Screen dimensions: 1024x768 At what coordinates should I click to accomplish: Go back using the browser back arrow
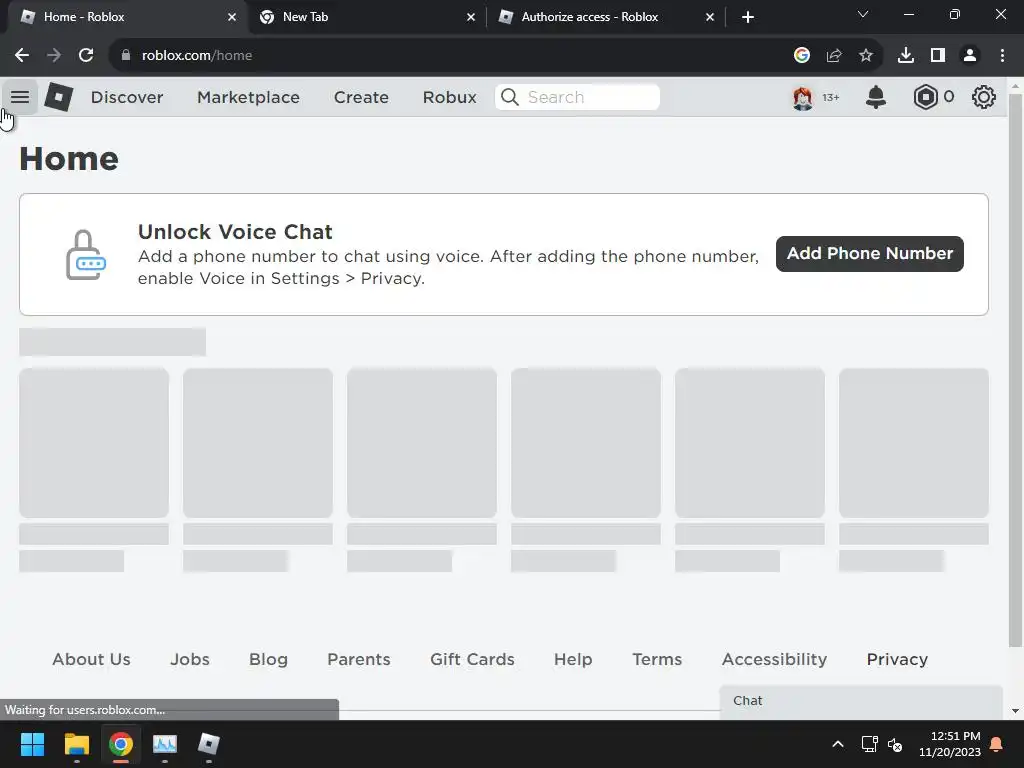coord(22,56)
